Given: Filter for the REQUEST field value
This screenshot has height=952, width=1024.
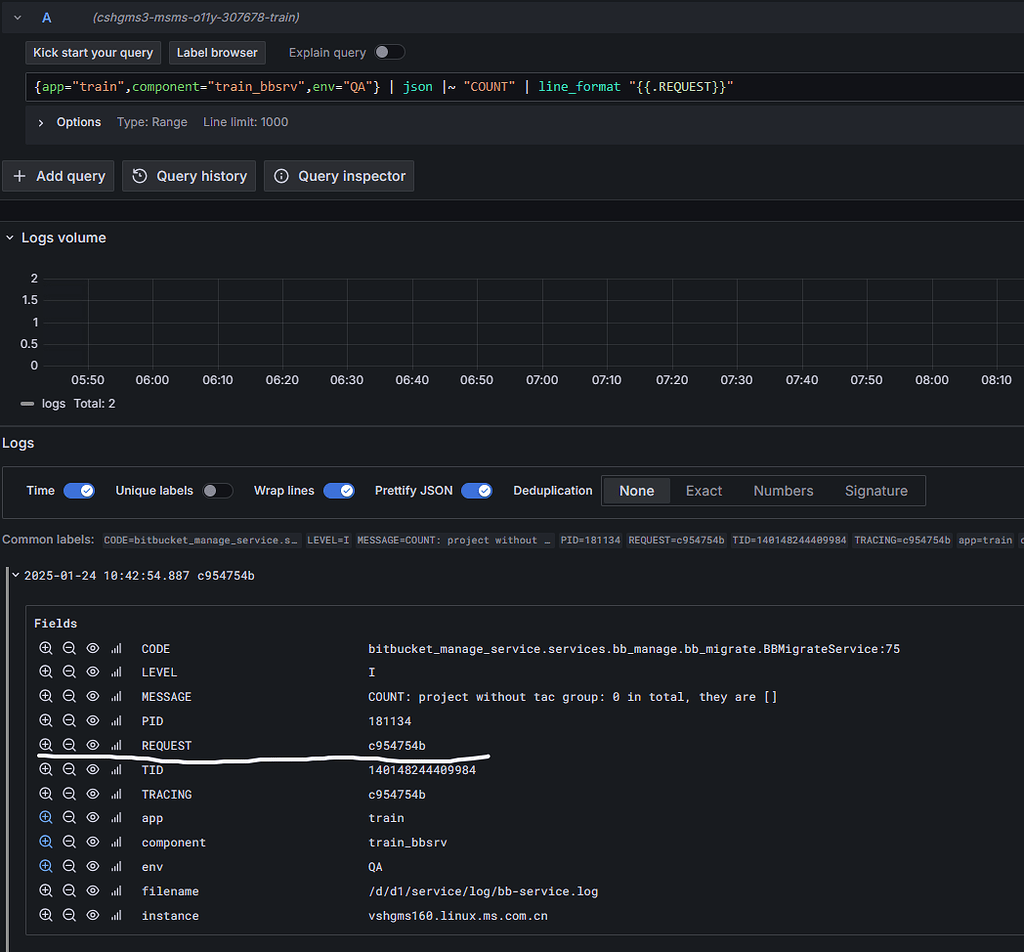Looking at the screenshot, I should pyautogui.click(x=46, y=745).
